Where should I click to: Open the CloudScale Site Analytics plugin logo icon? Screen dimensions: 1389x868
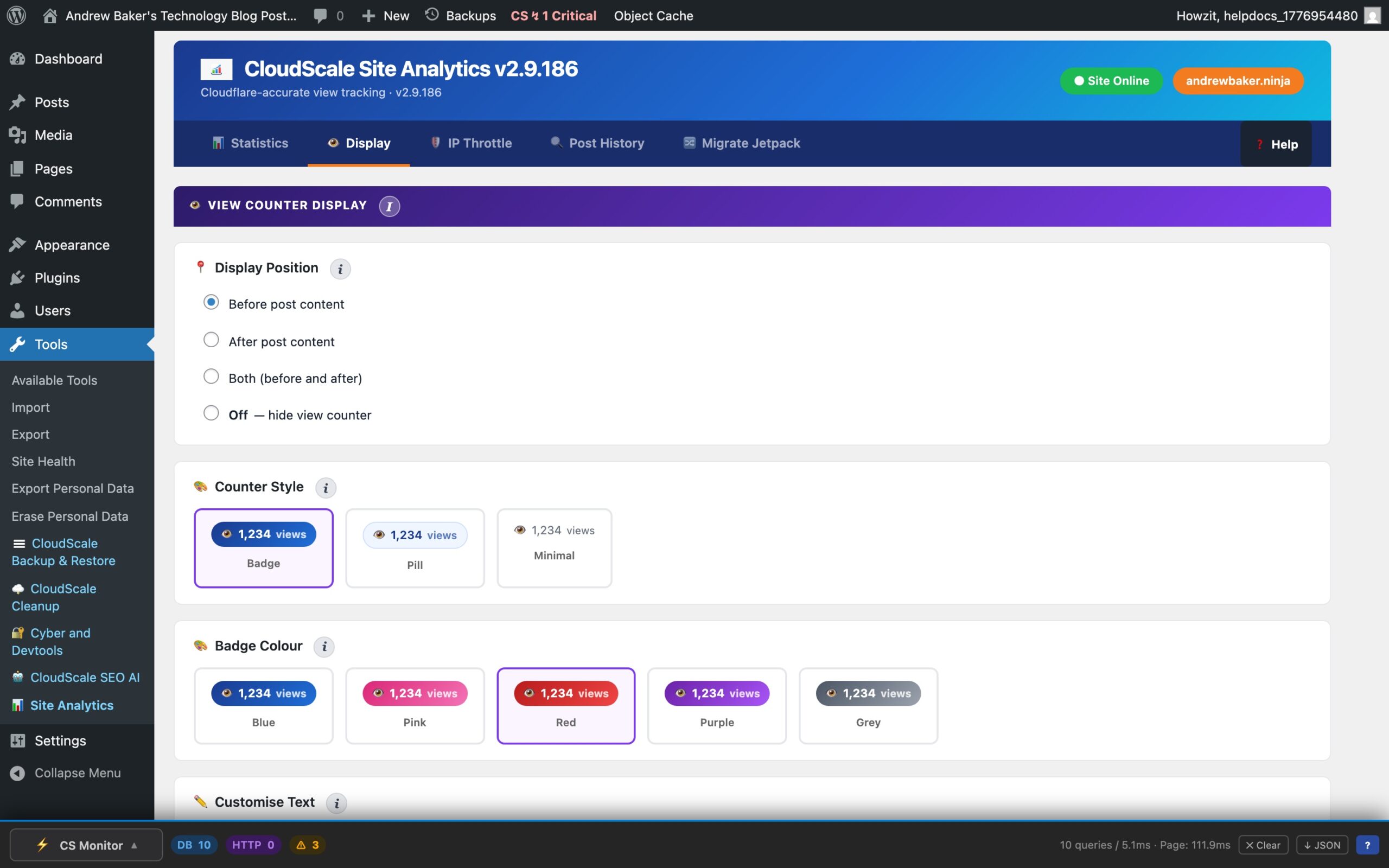(216, 69)
